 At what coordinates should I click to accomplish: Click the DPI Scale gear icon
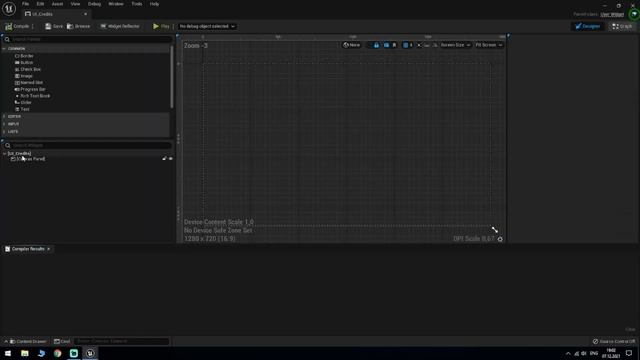pos(500,239)
